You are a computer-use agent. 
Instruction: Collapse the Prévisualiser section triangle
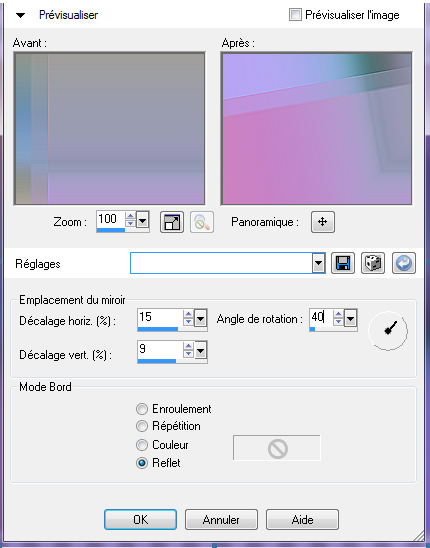tap(21, 15)
